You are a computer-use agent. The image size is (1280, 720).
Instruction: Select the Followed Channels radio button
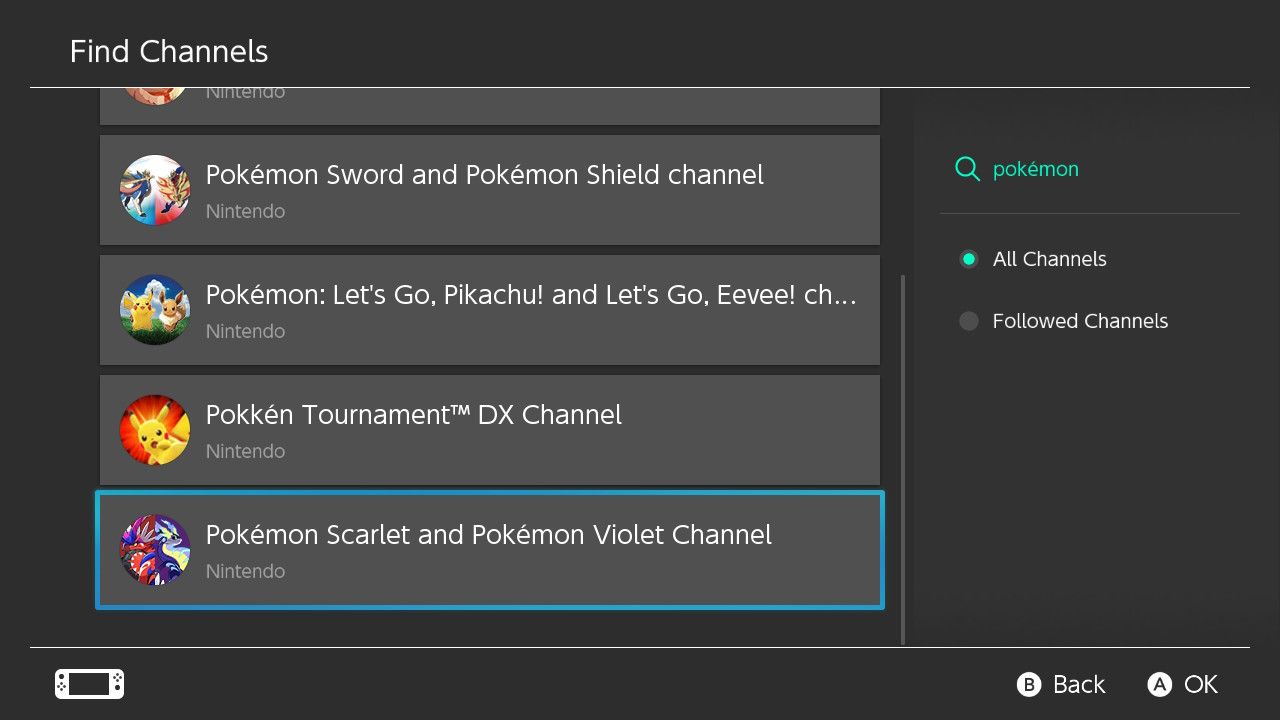(968, 321)
